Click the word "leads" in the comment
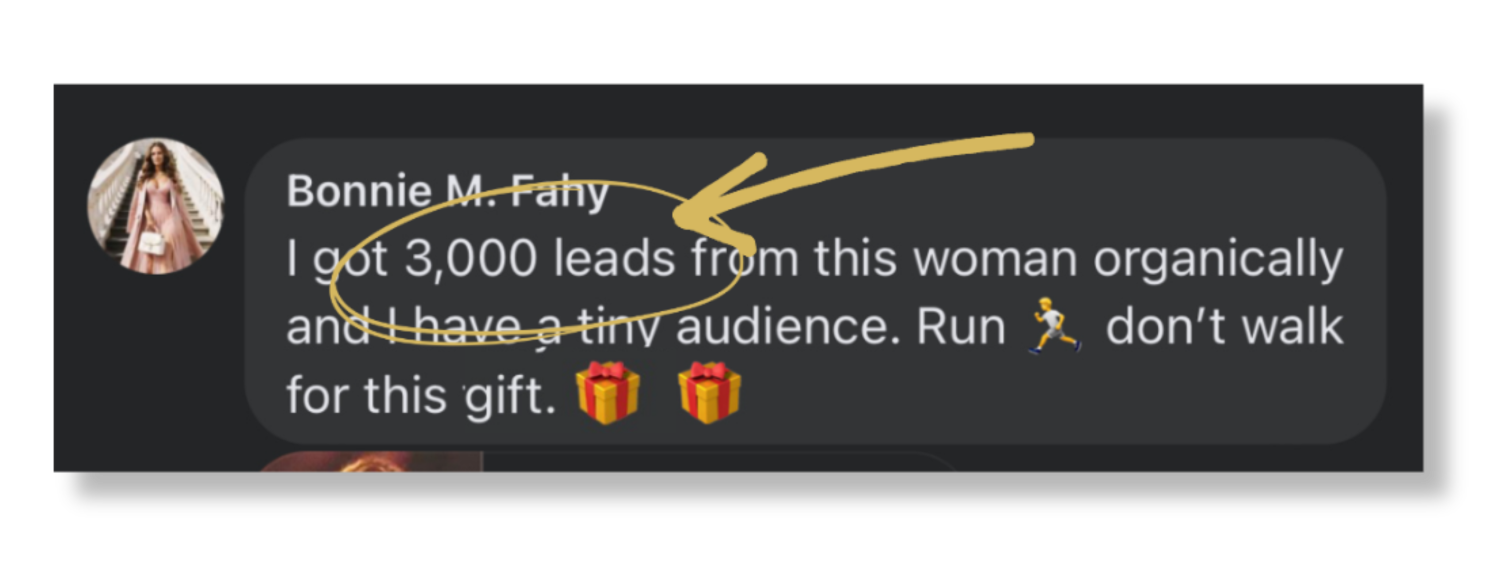1500x563 pixels. [x=614, y=260]
